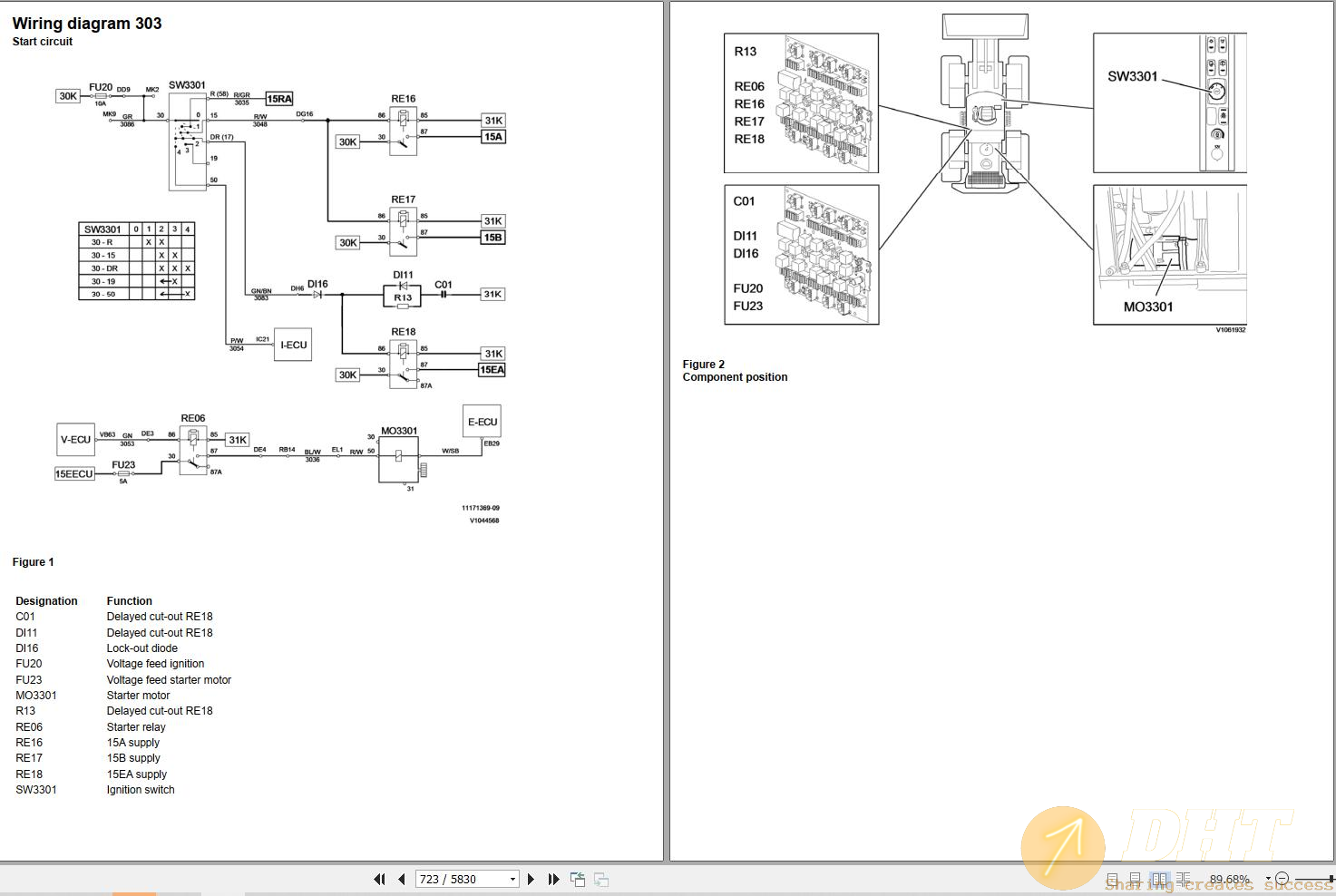Open the zoom level dropdown arrow
Screen dimensions: 1336x896
(x=1268, y=879)
